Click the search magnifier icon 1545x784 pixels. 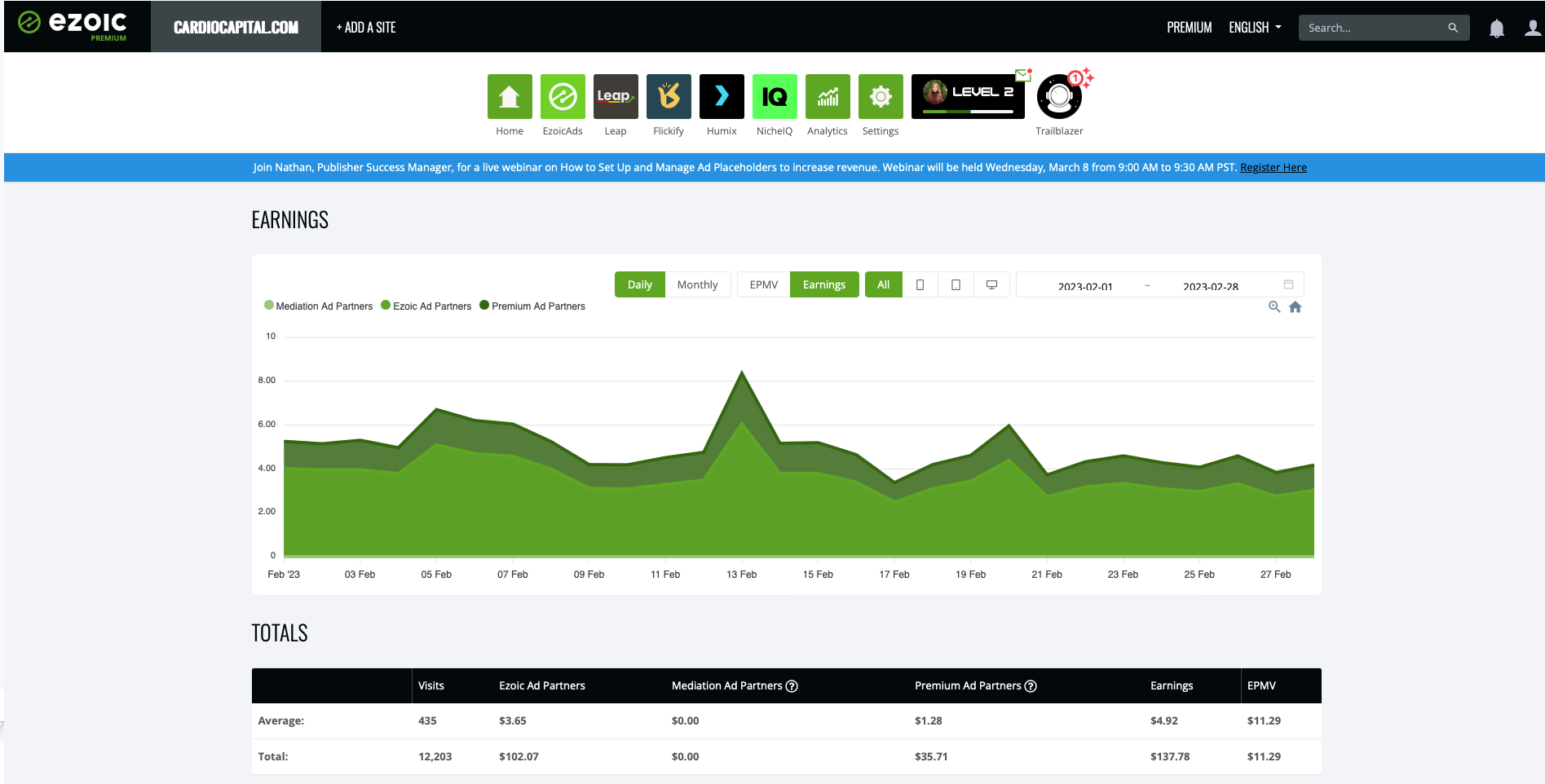[x=1453, y=28]
